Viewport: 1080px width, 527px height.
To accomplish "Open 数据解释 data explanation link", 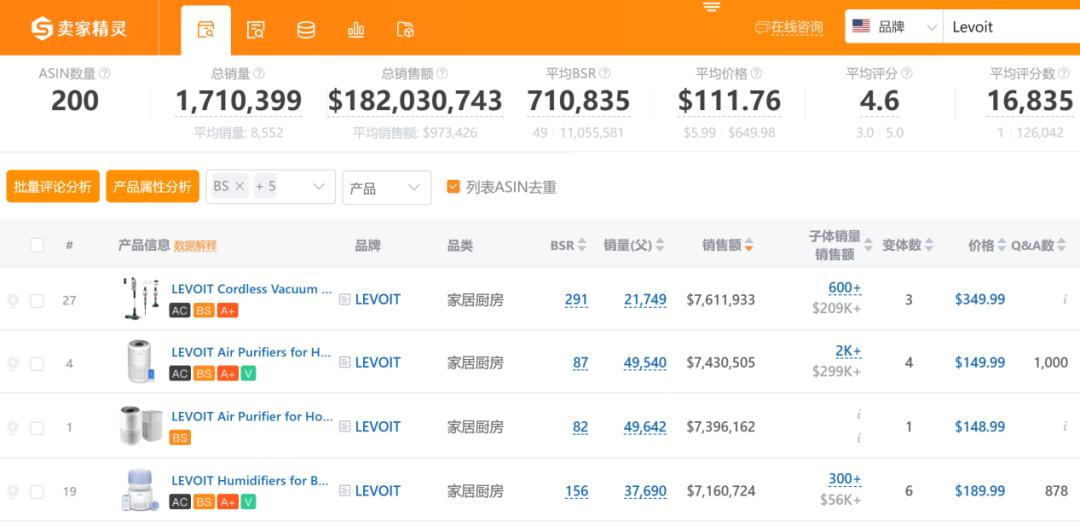I will tap(196, 246).
